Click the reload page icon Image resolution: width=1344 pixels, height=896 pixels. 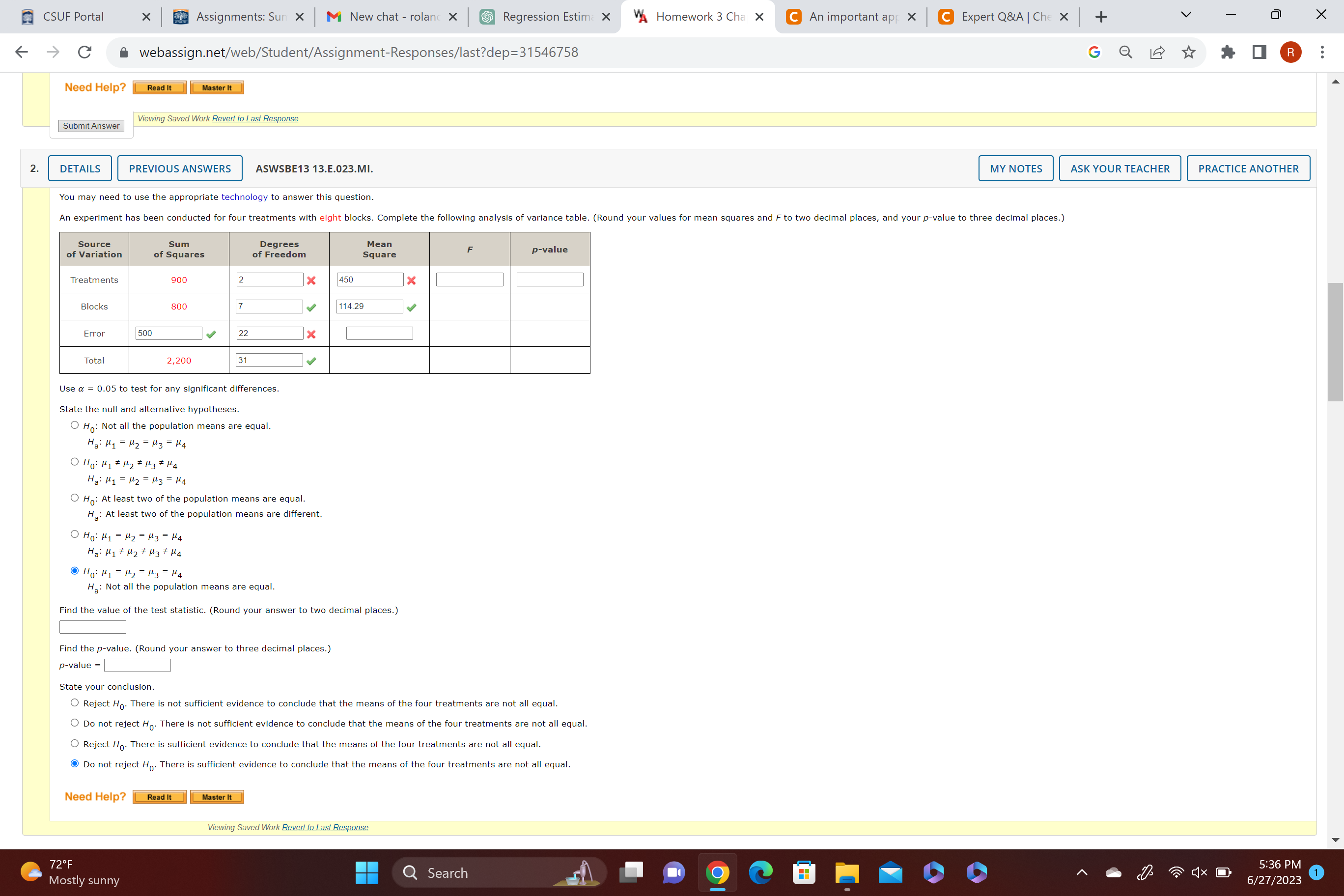click(84, 52)
